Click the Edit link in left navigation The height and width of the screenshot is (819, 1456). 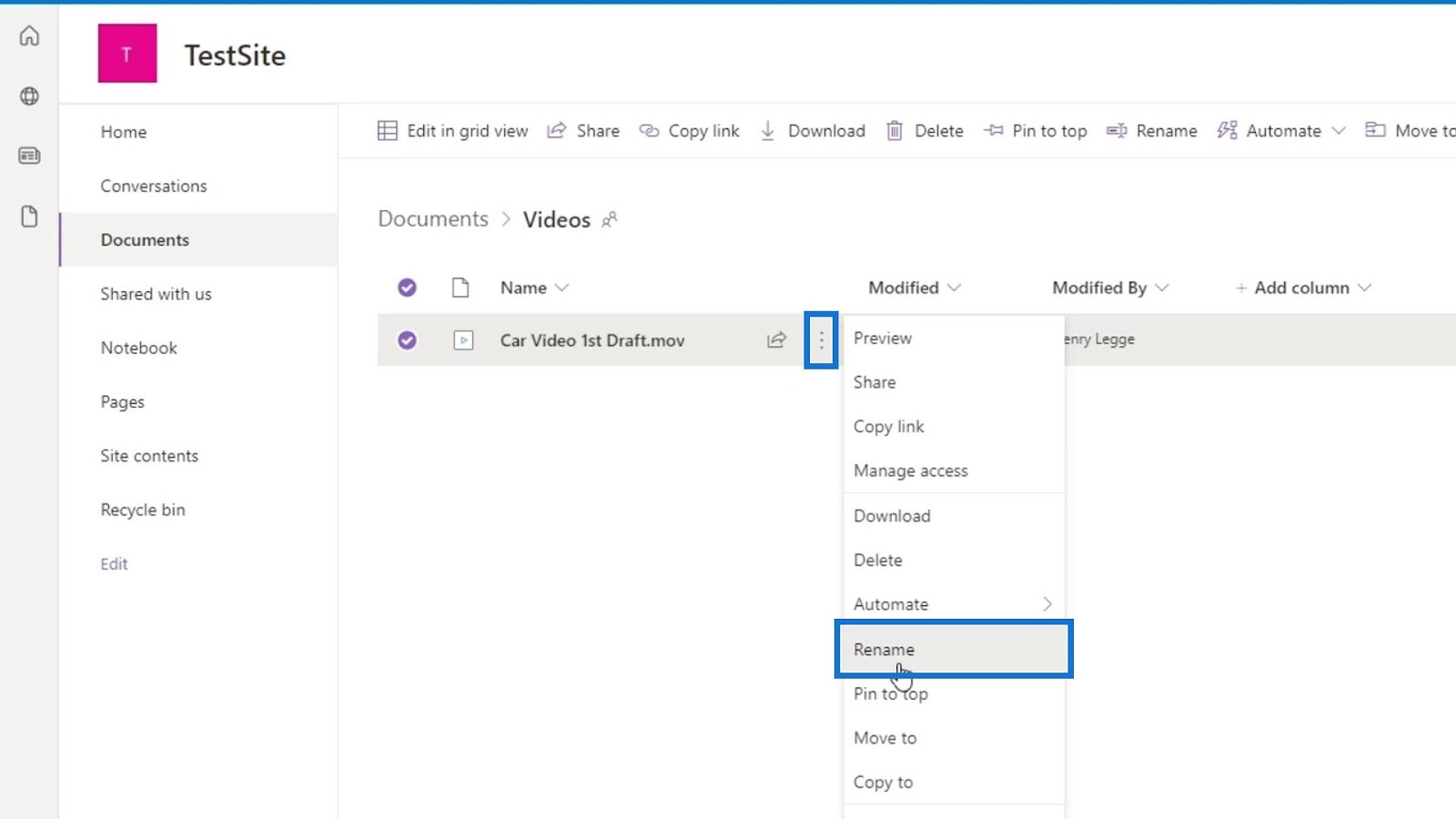point(114,564)
